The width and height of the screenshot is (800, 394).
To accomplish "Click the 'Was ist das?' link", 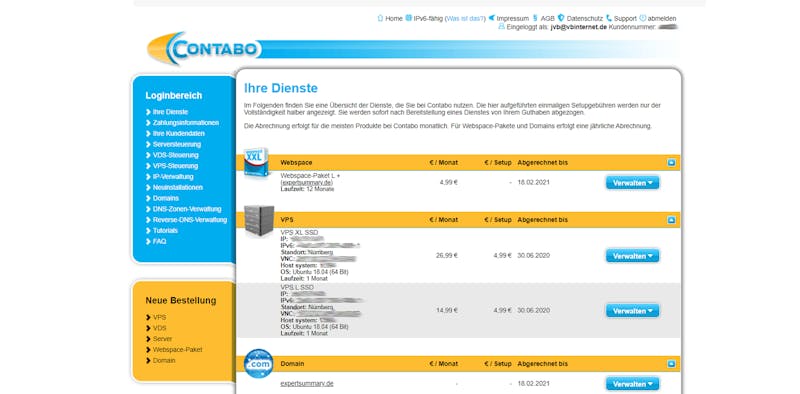I will (465, 18).
